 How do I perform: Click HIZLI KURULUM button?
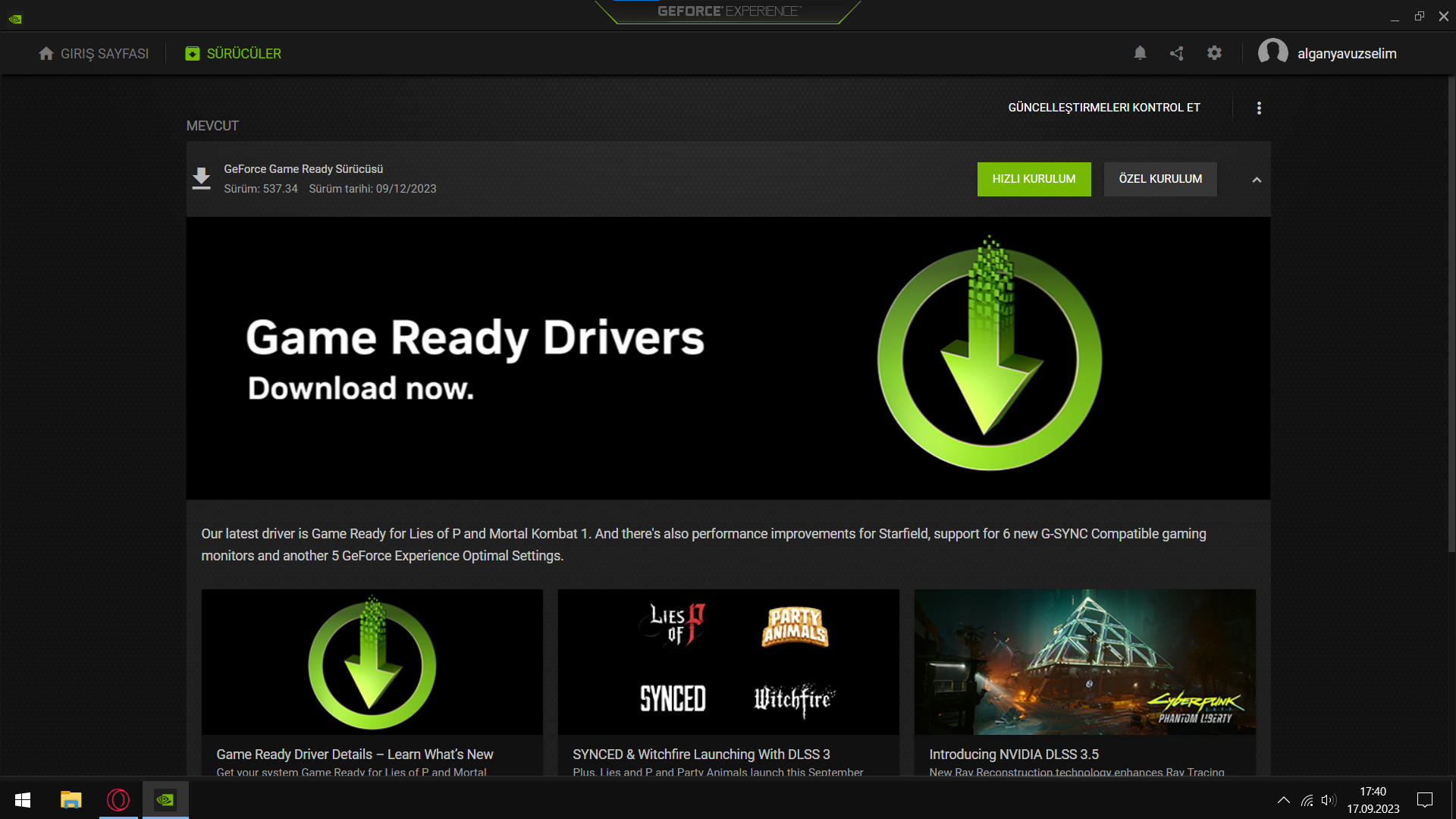[x=1034, y=179]
